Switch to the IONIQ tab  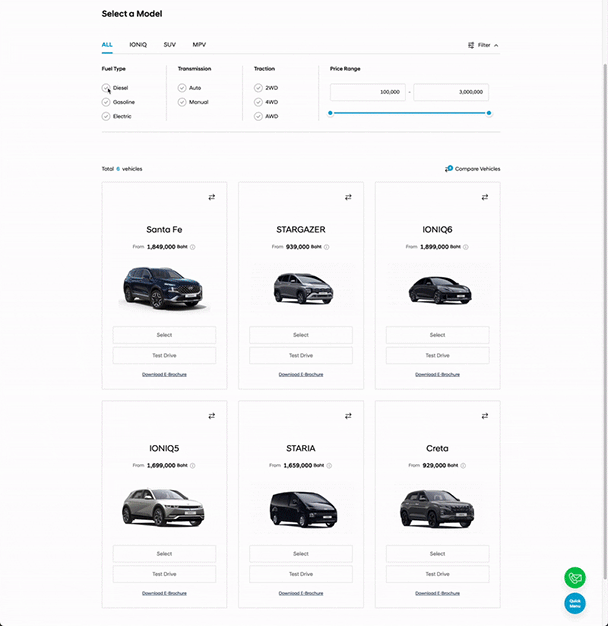137,45
